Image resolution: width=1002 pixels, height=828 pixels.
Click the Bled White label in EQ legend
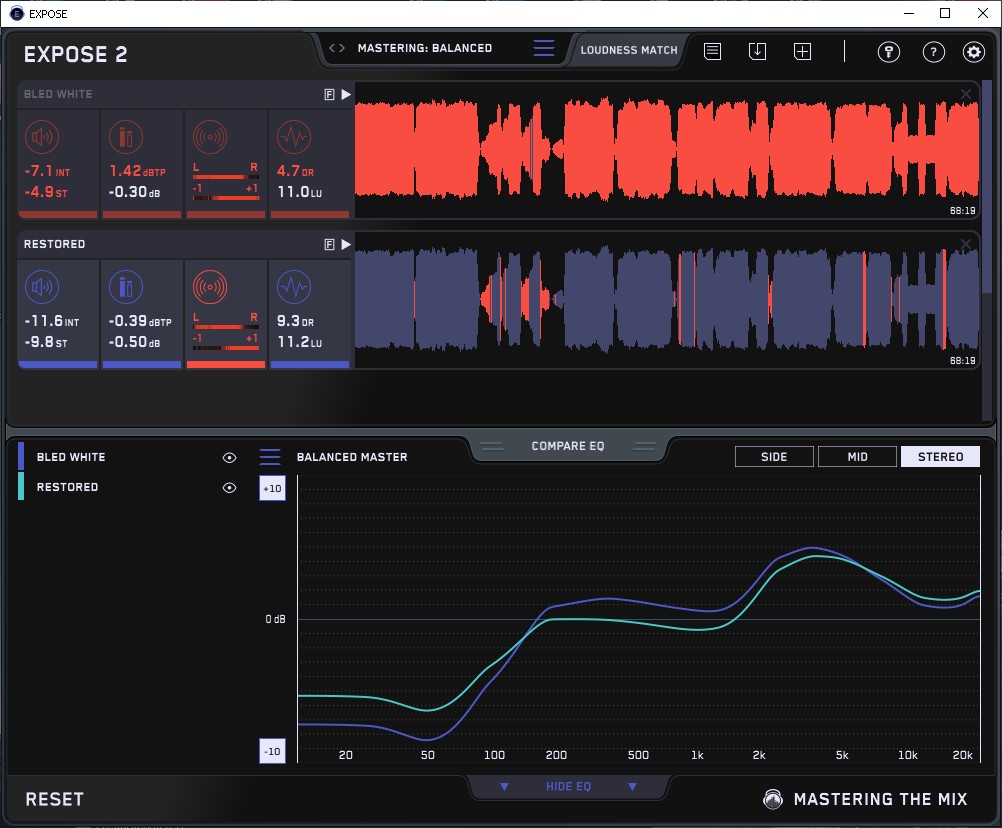71,457
